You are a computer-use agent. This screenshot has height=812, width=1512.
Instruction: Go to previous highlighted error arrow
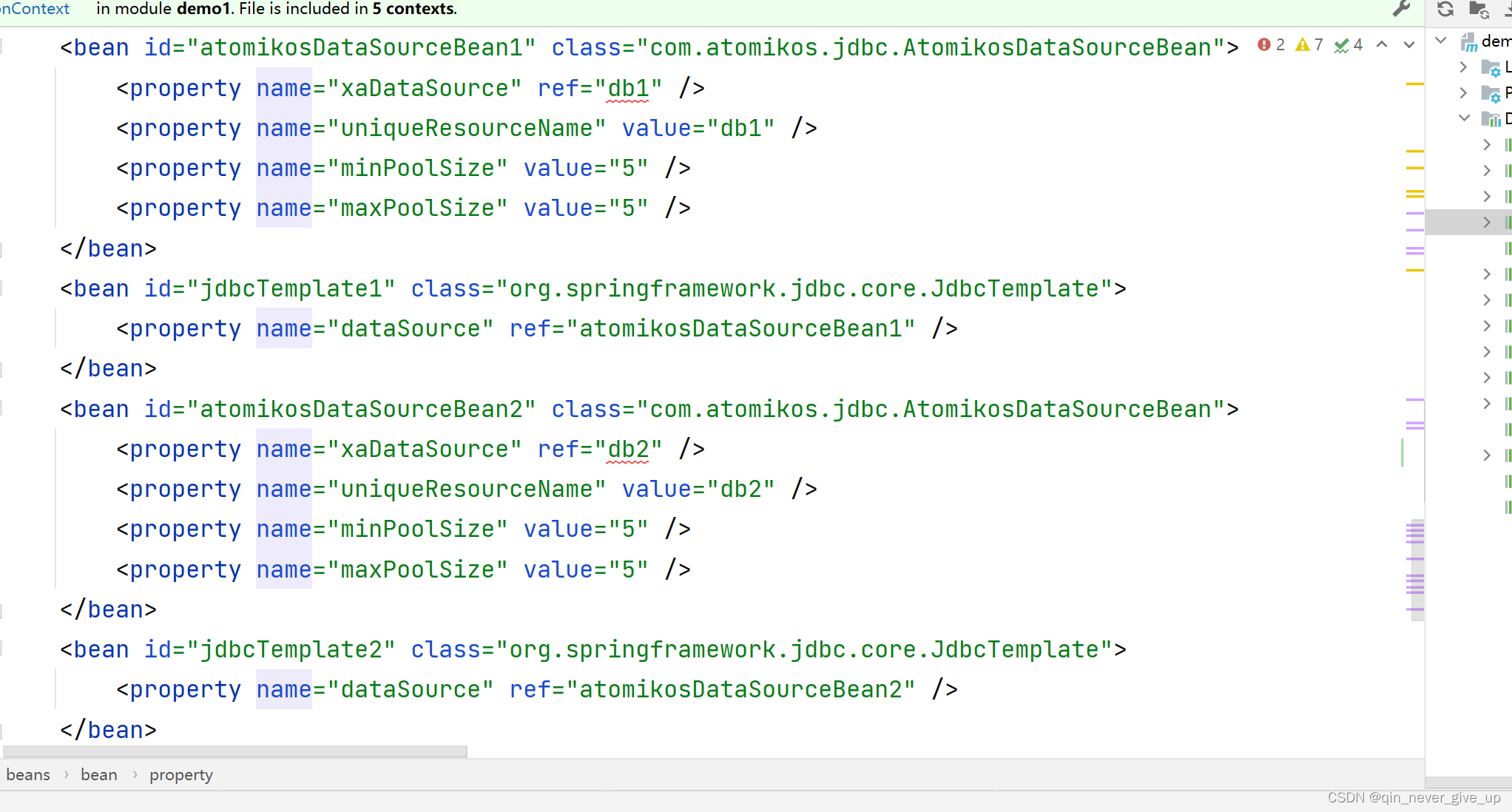click(x=1382, y=45)
